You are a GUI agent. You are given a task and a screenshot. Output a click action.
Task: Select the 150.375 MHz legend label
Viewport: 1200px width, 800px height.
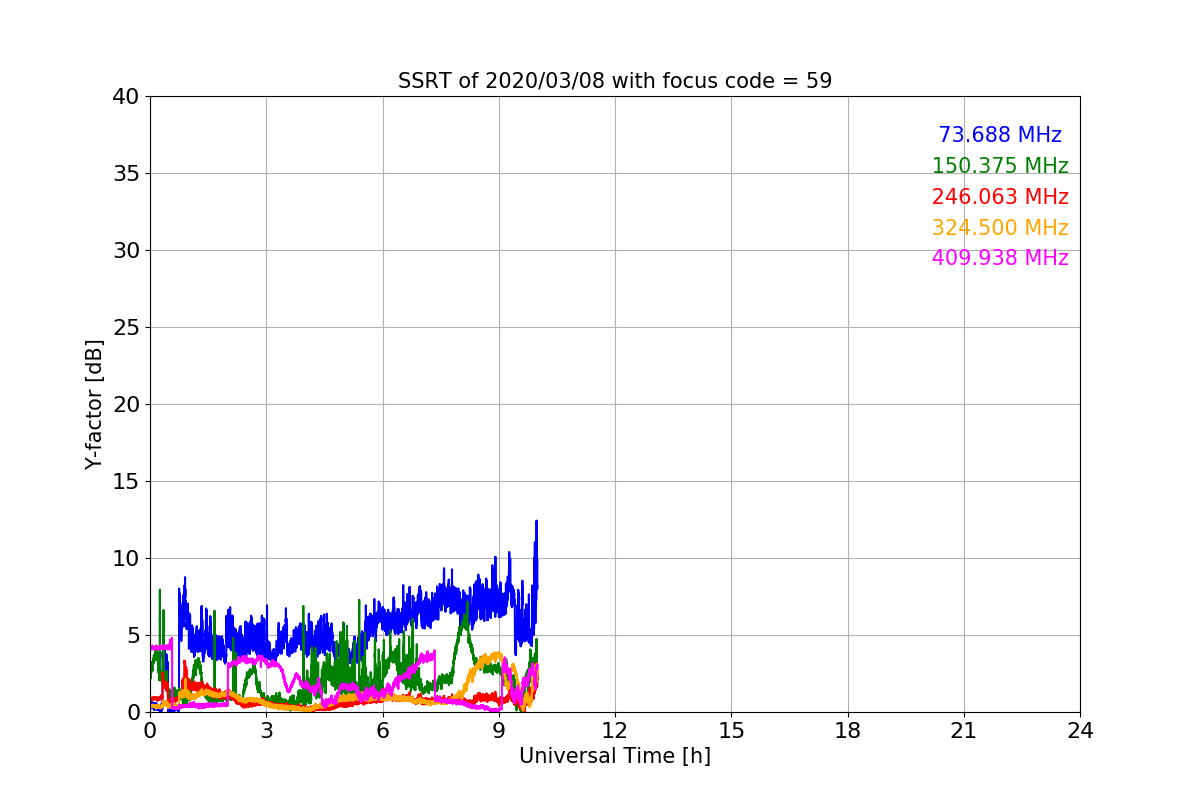tap(1000, 166)
